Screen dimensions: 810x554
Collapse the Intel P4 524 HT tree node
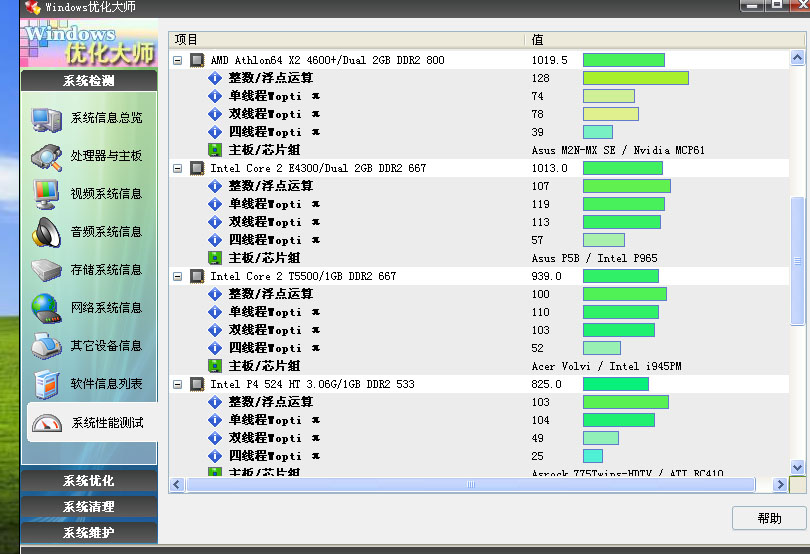pyautogui.click(x=178, y=384)
